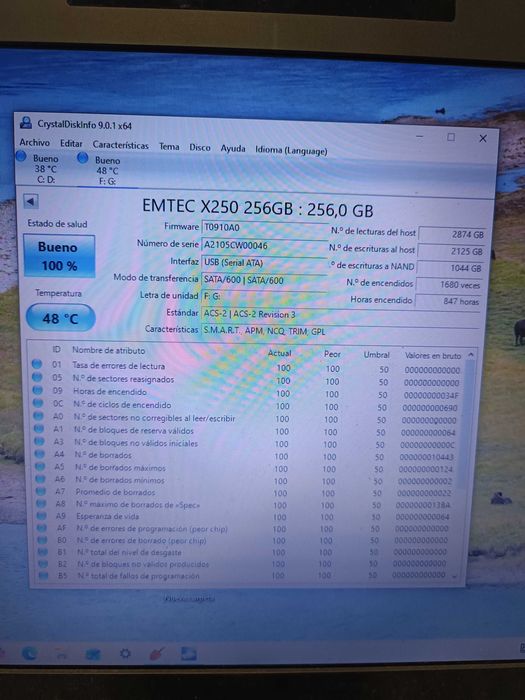Open the Tema menu
Screen dimensions: 525x700
coord(169,146)
